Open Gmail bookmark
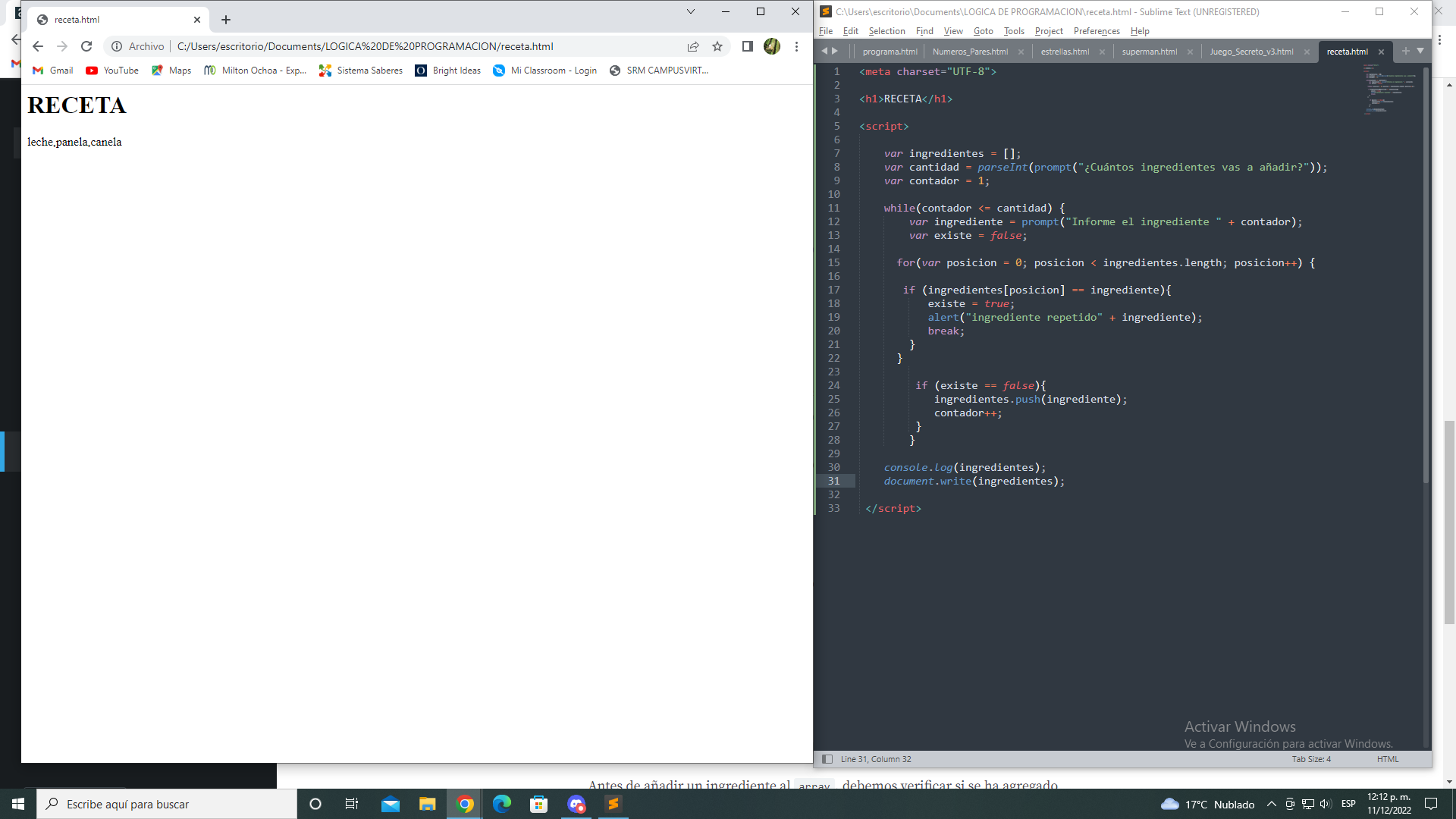Viewport: 1456px width, 819px height. pos(53,71)
